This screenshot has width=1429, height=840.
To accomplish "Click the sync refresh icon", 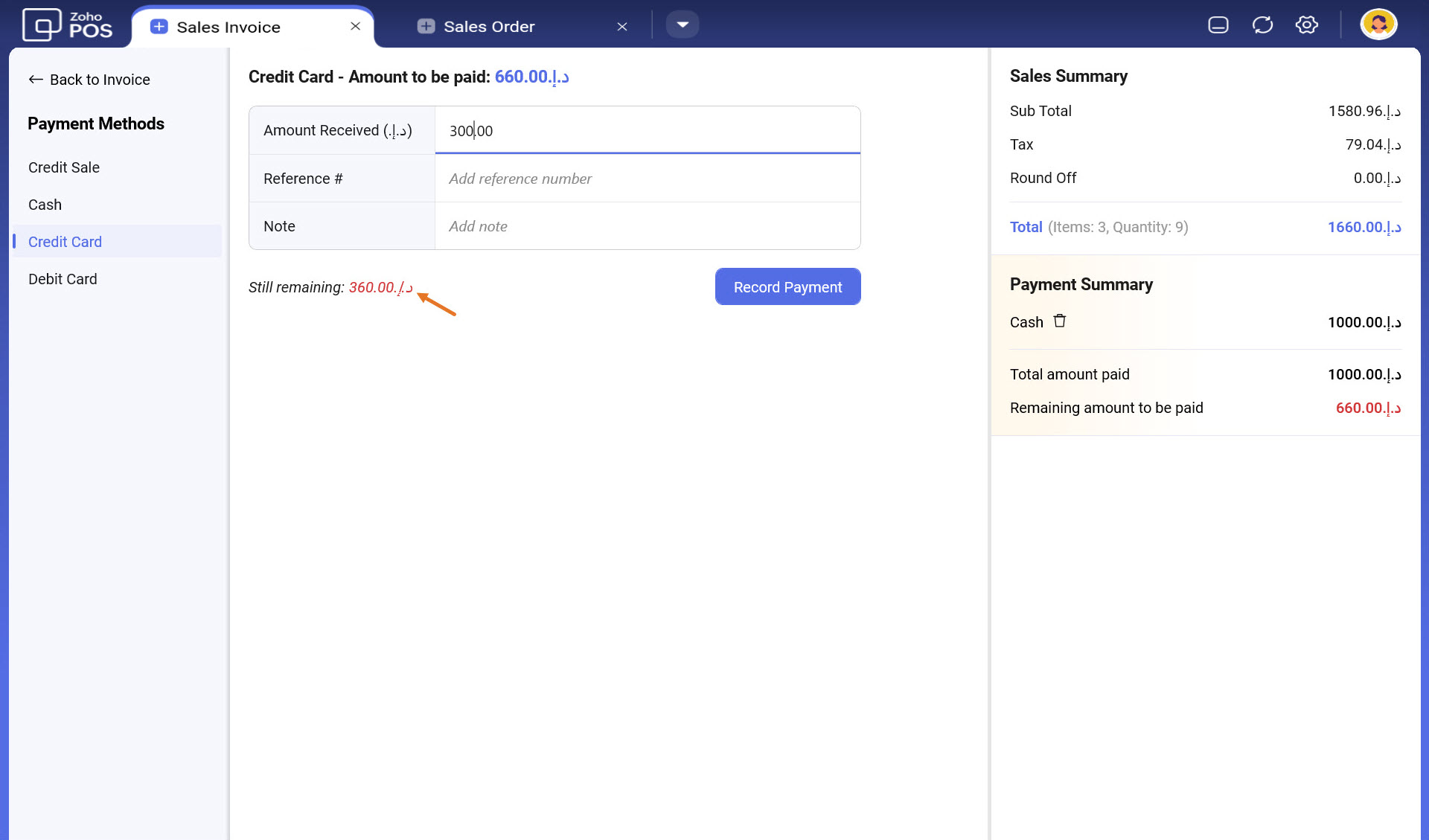I will tap(1262, 25).
